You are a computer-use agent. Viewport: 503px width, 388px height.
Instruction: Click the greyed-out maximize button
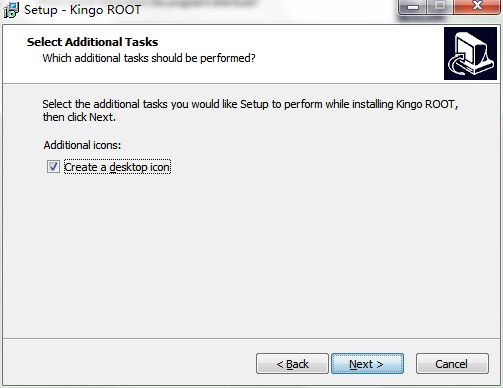click(x=440, y=7)
